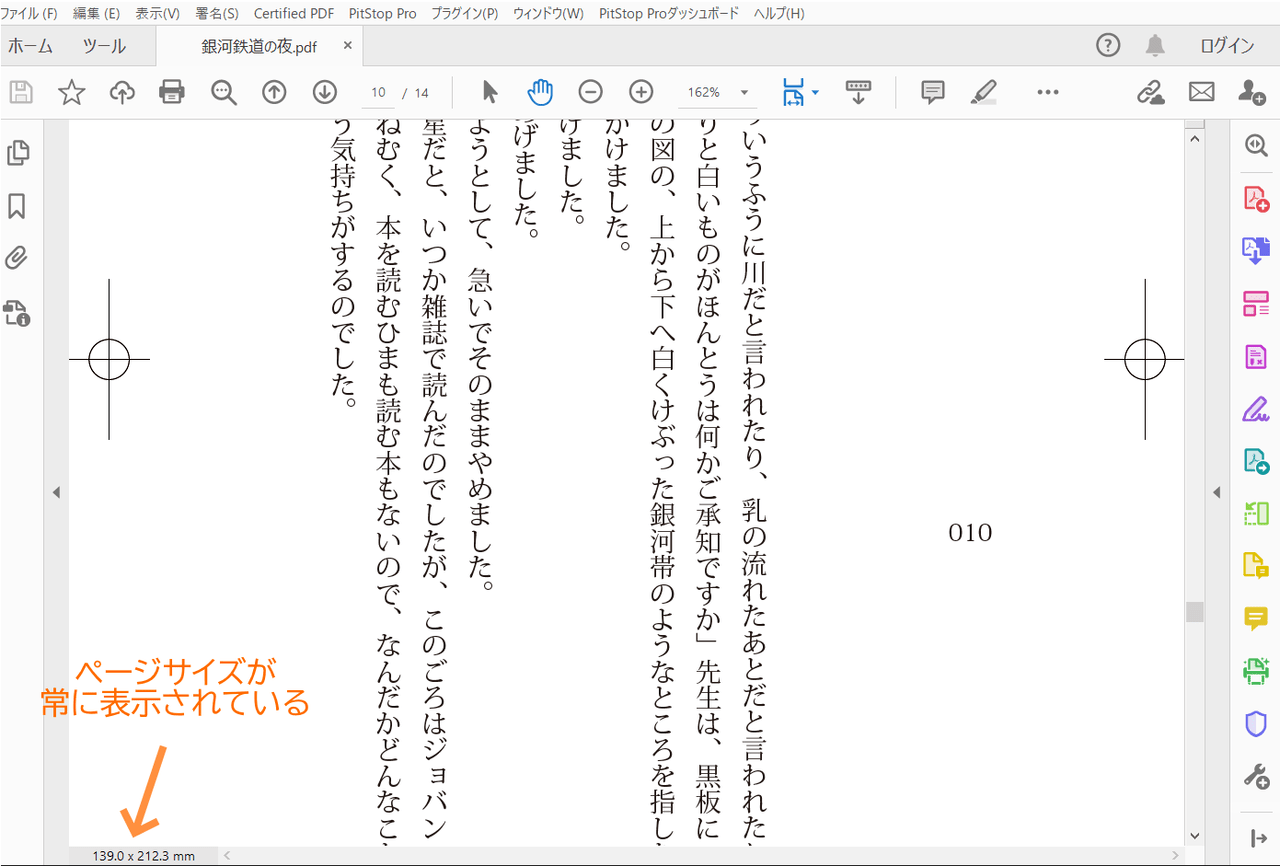Activate the Selection arrow tool
Screen dimensions: 1280x866
[489, 92]
